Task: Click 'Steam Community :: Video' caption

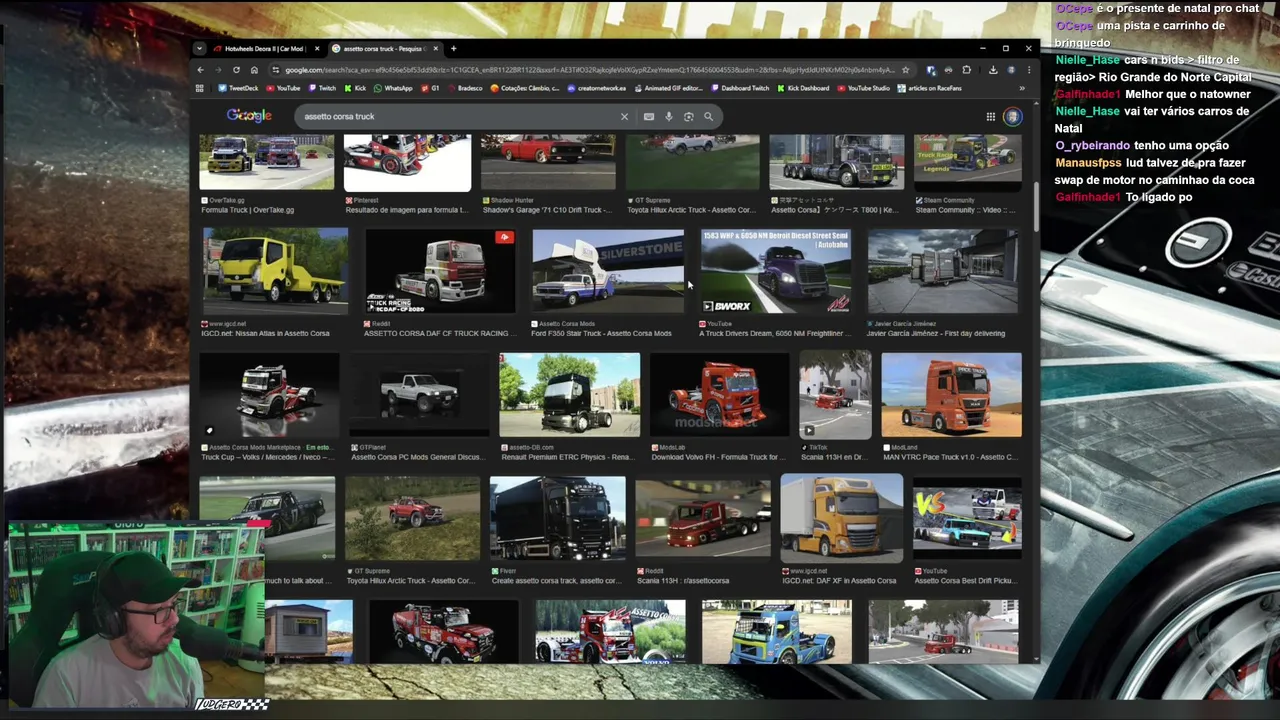Action: coord(965,210)
